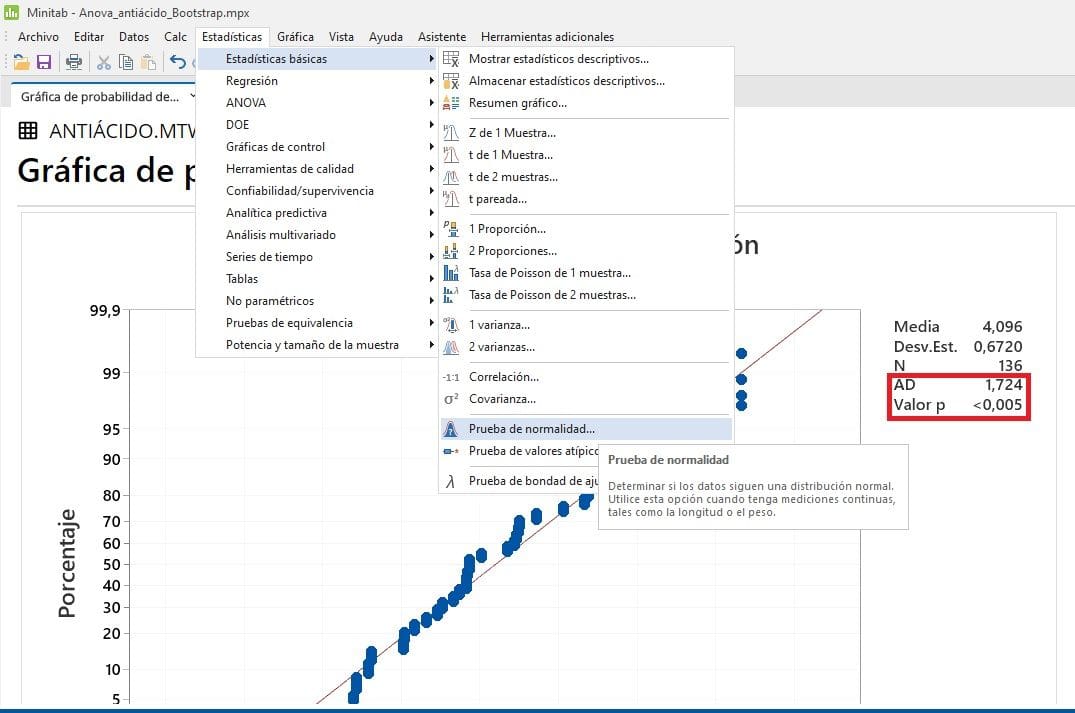Open the Asistente menu
1075x713 pixels.
coord(442,37)
